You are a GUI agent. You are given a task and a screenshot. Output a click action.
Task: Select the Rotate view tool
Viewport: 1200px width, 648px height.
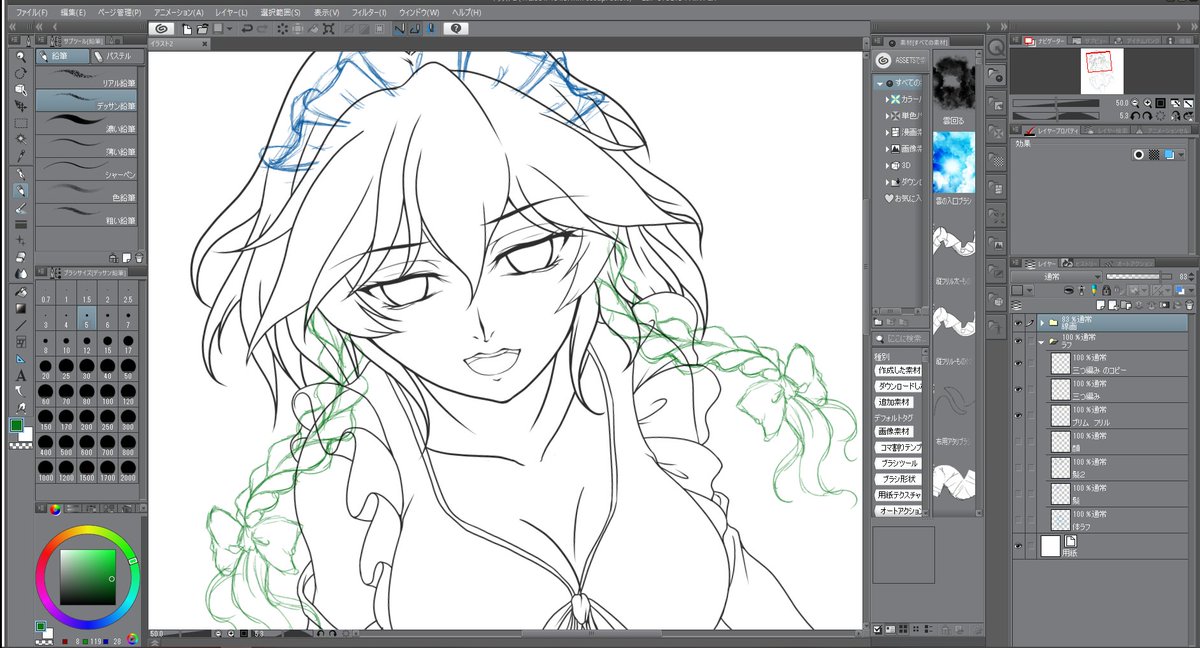point(21,73)
